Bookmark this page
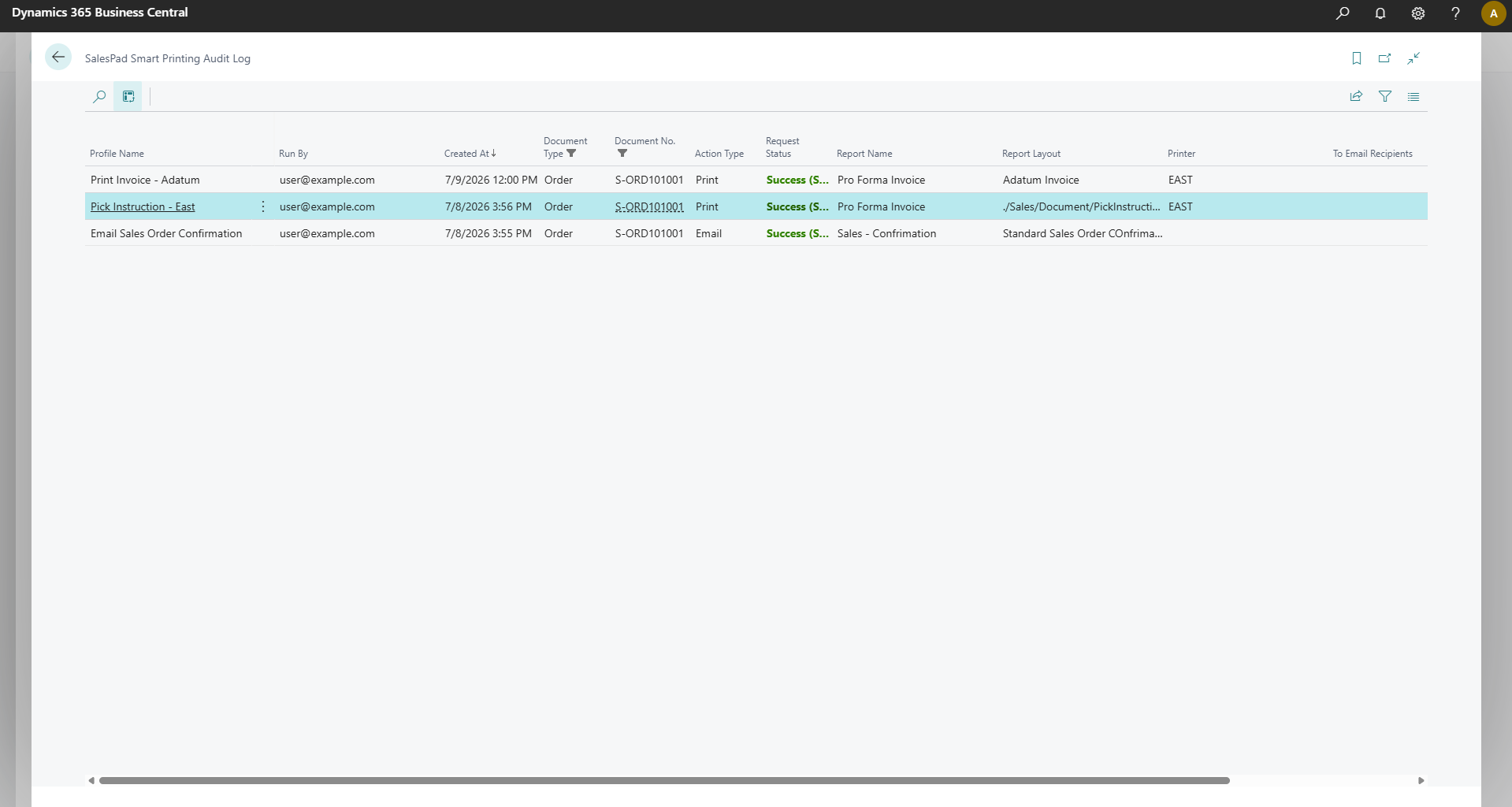1512x807 pixels. (1357, 58)
